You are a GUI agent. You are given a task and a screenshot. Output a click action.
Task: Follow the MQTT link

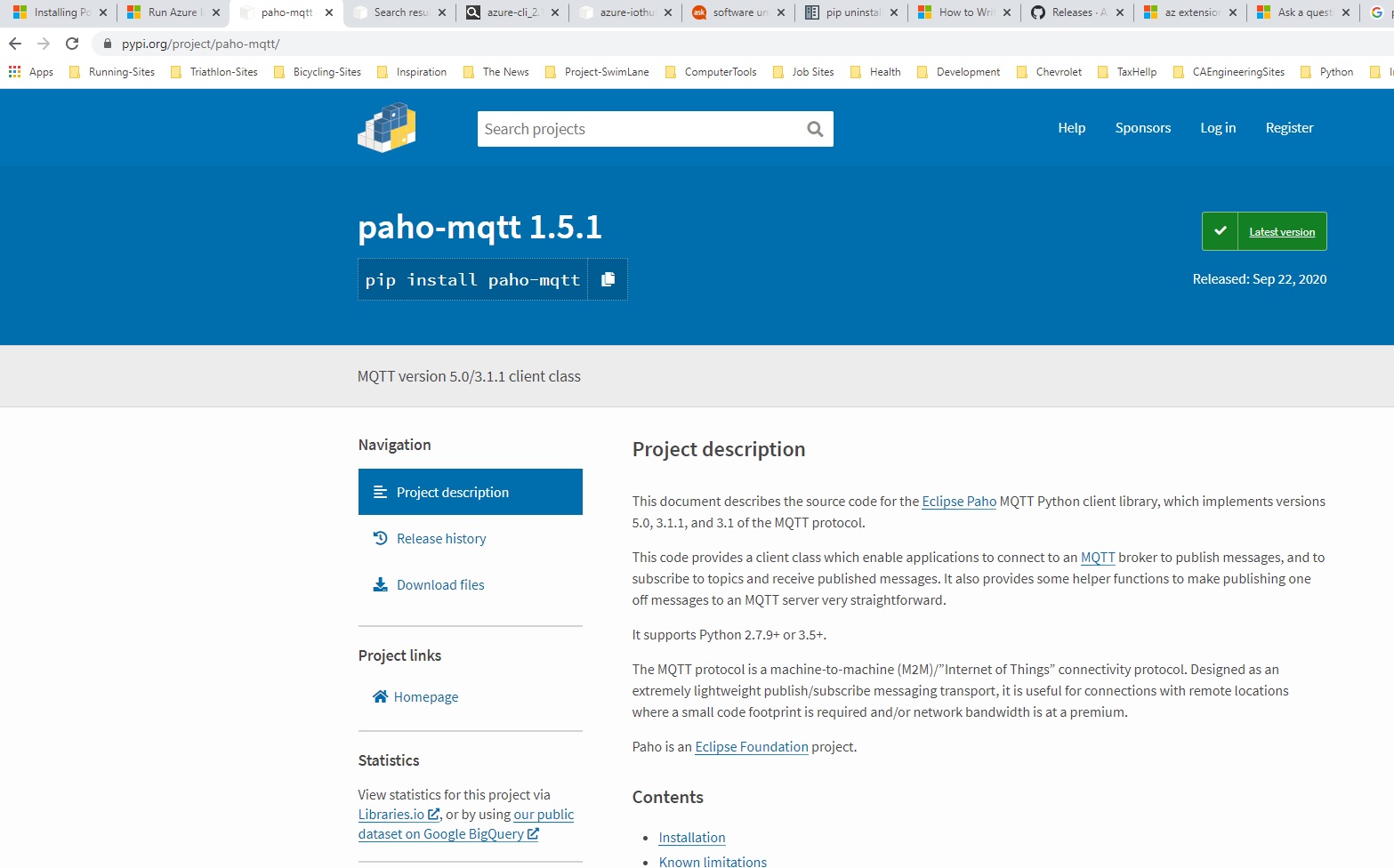point(1098,558)
